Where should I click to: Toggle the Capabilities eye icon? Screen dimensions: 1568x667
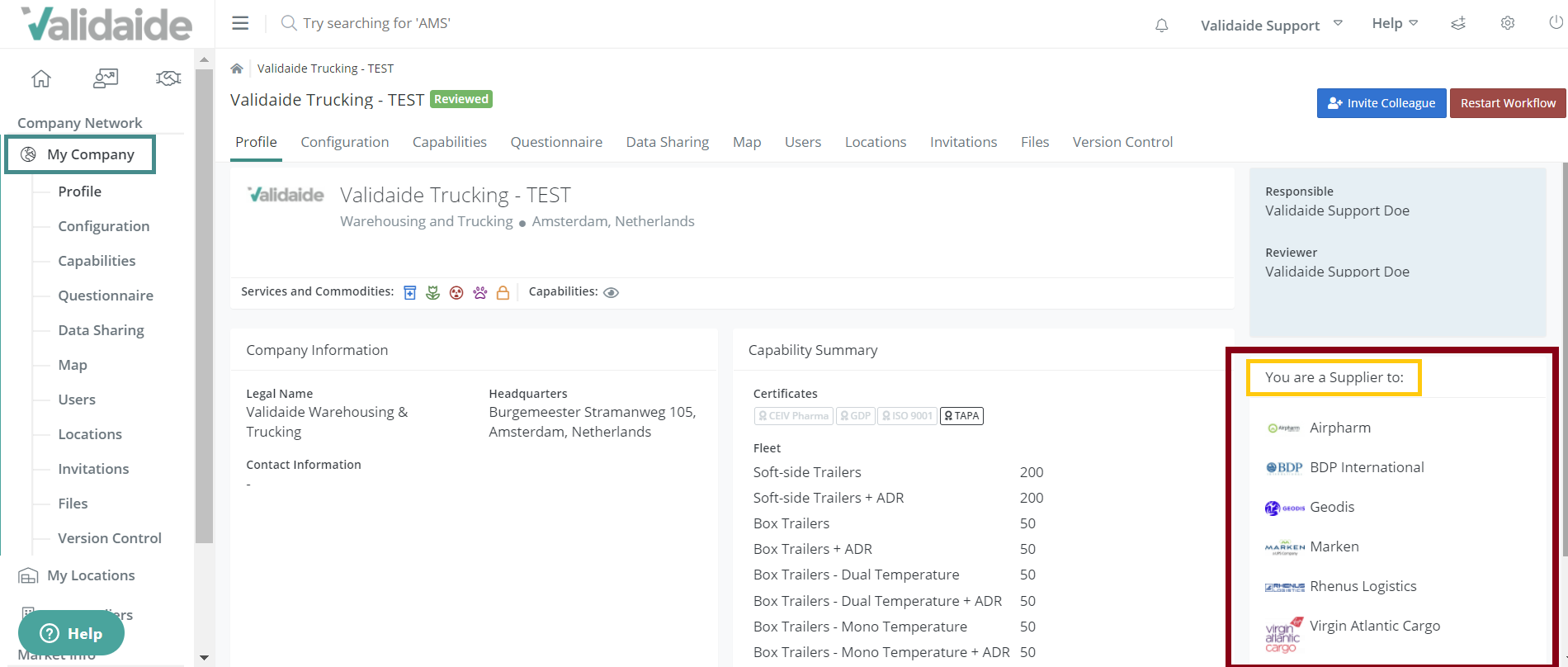click(612, 292)
